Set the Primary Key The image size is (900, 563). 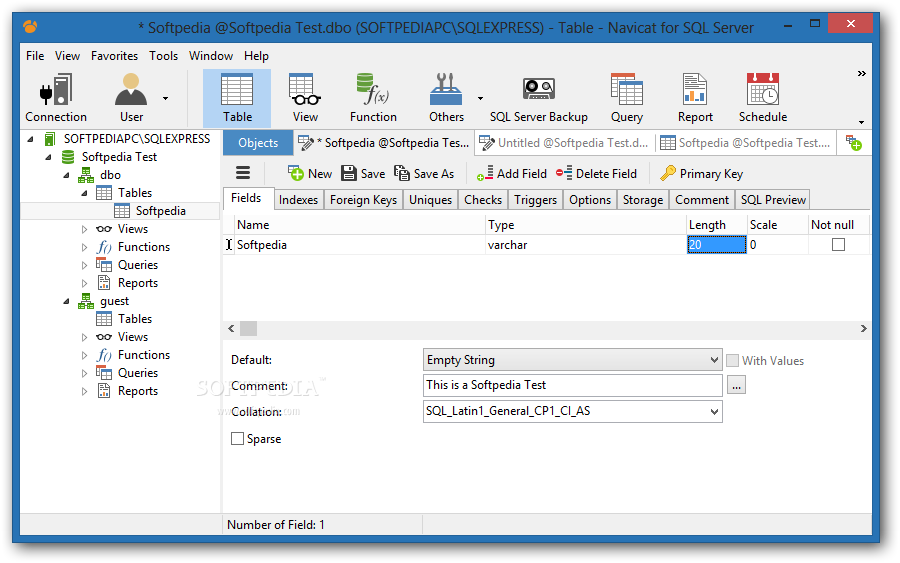point(701,173)
